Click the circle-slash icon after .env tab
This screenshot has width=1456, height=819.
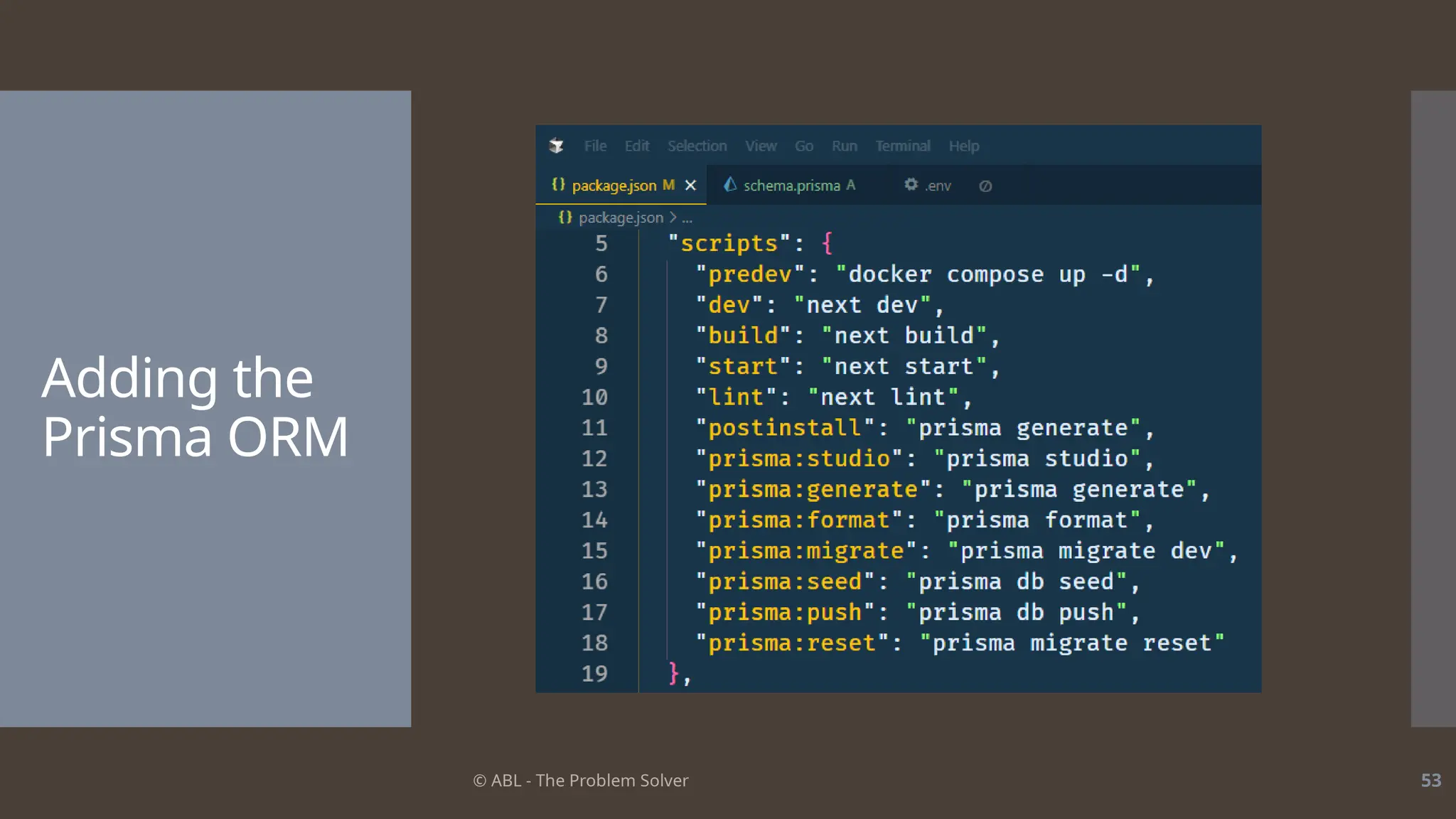coord(985,186)
